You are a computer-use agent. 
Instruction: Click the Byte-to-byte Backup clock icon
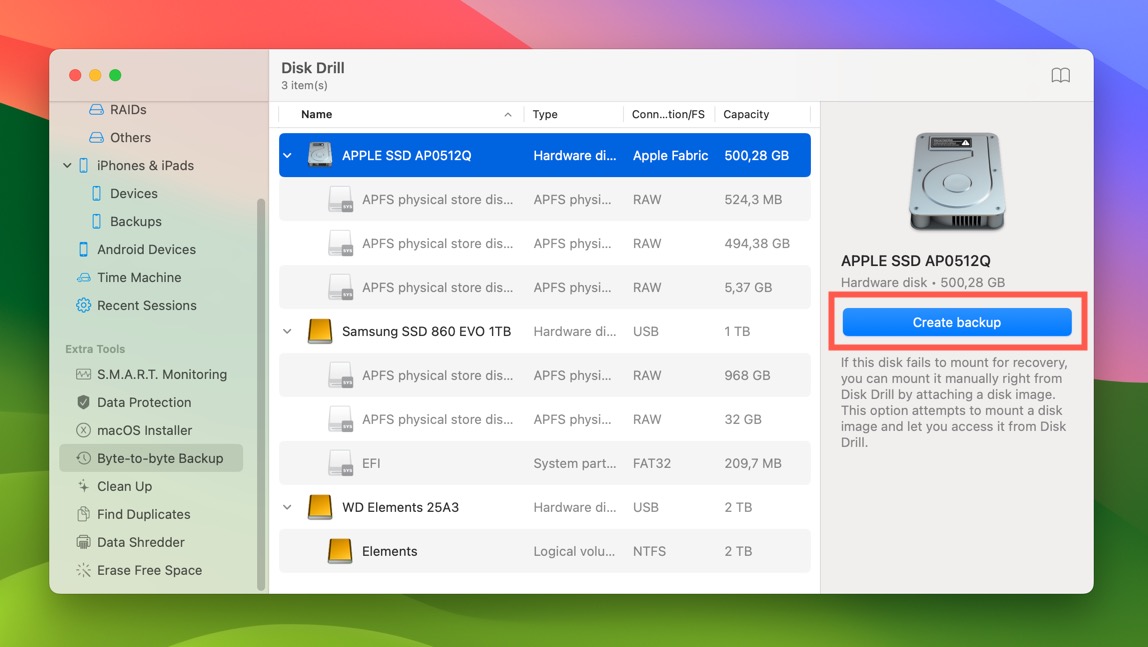(83, 458)
